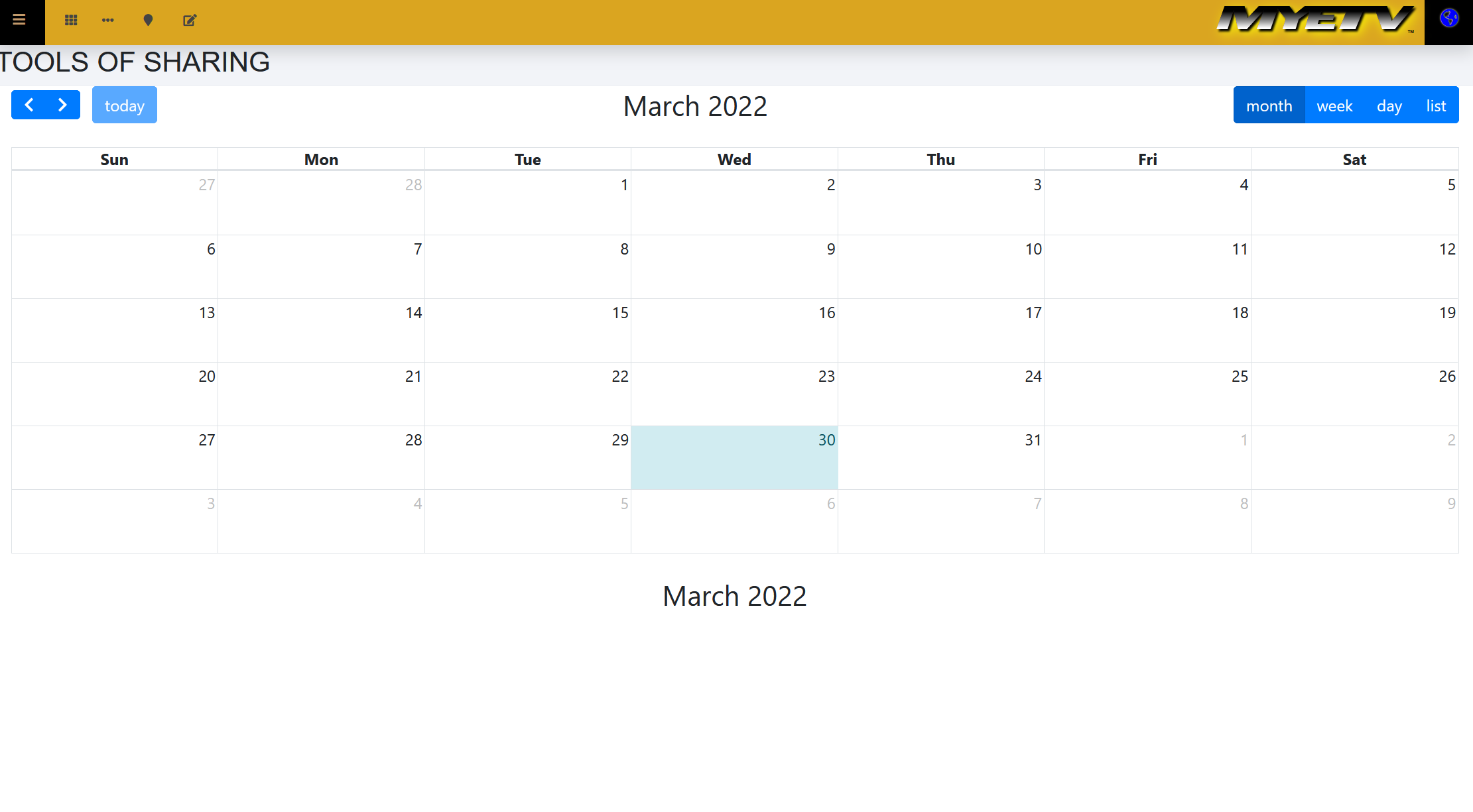Click day number 31
Image resolution: width=1473 pixels, height=812 pixels.
[x=1033, y=440]
